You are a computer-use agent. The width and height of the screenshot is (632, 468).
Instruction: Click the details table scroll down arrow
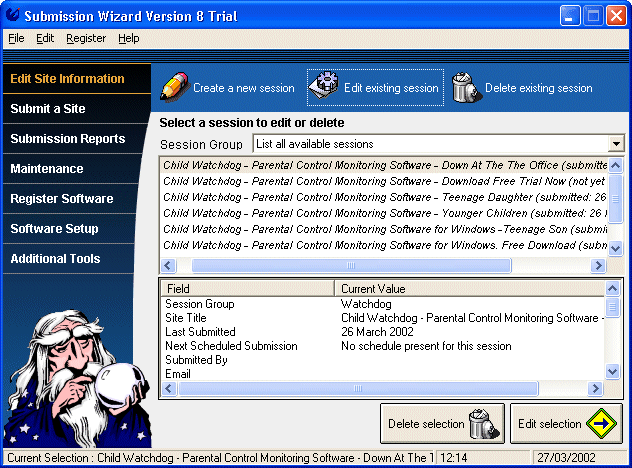612,371
